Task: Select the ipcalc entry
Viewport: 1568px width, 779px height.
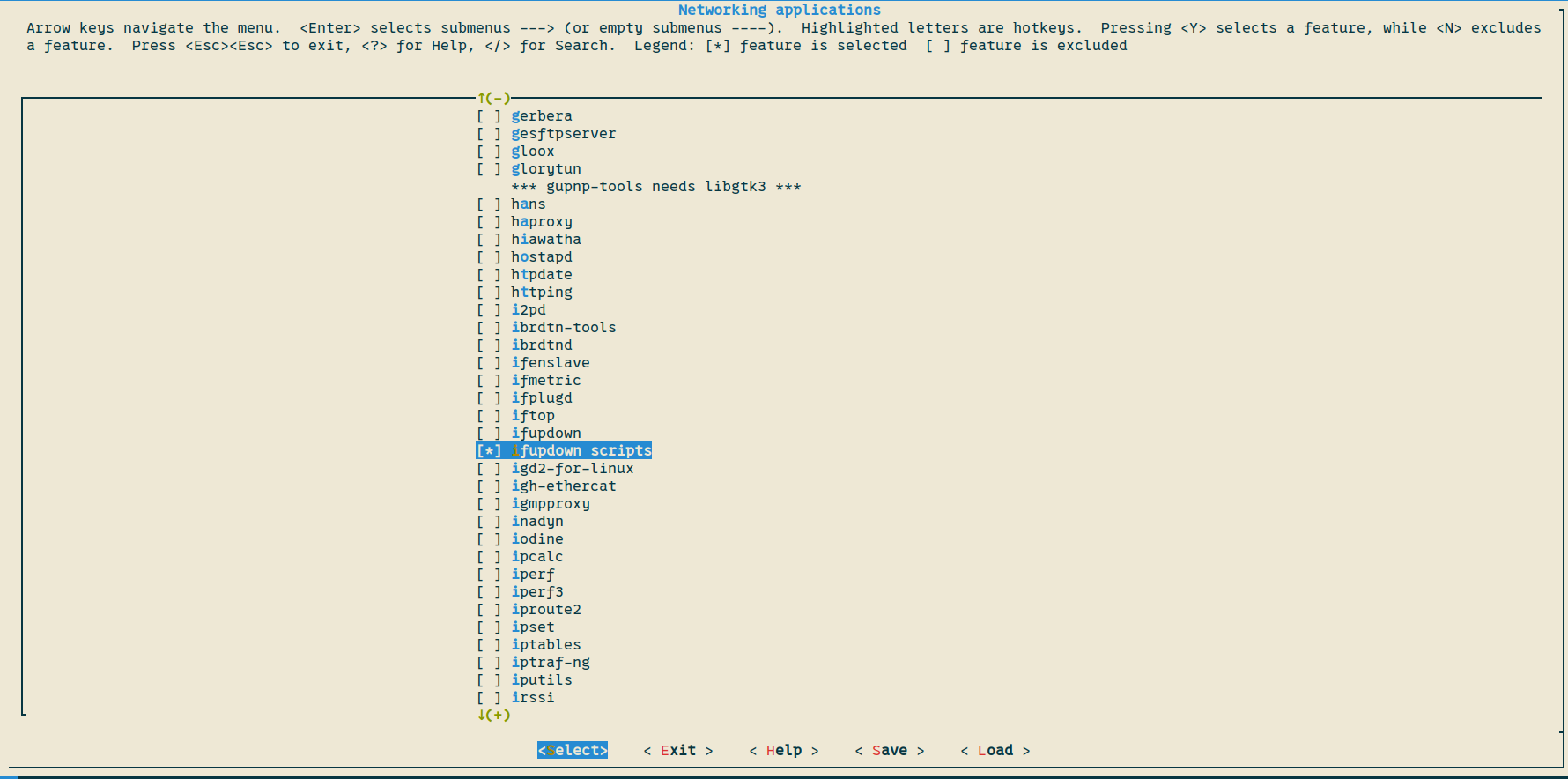Action: (537, 557)
